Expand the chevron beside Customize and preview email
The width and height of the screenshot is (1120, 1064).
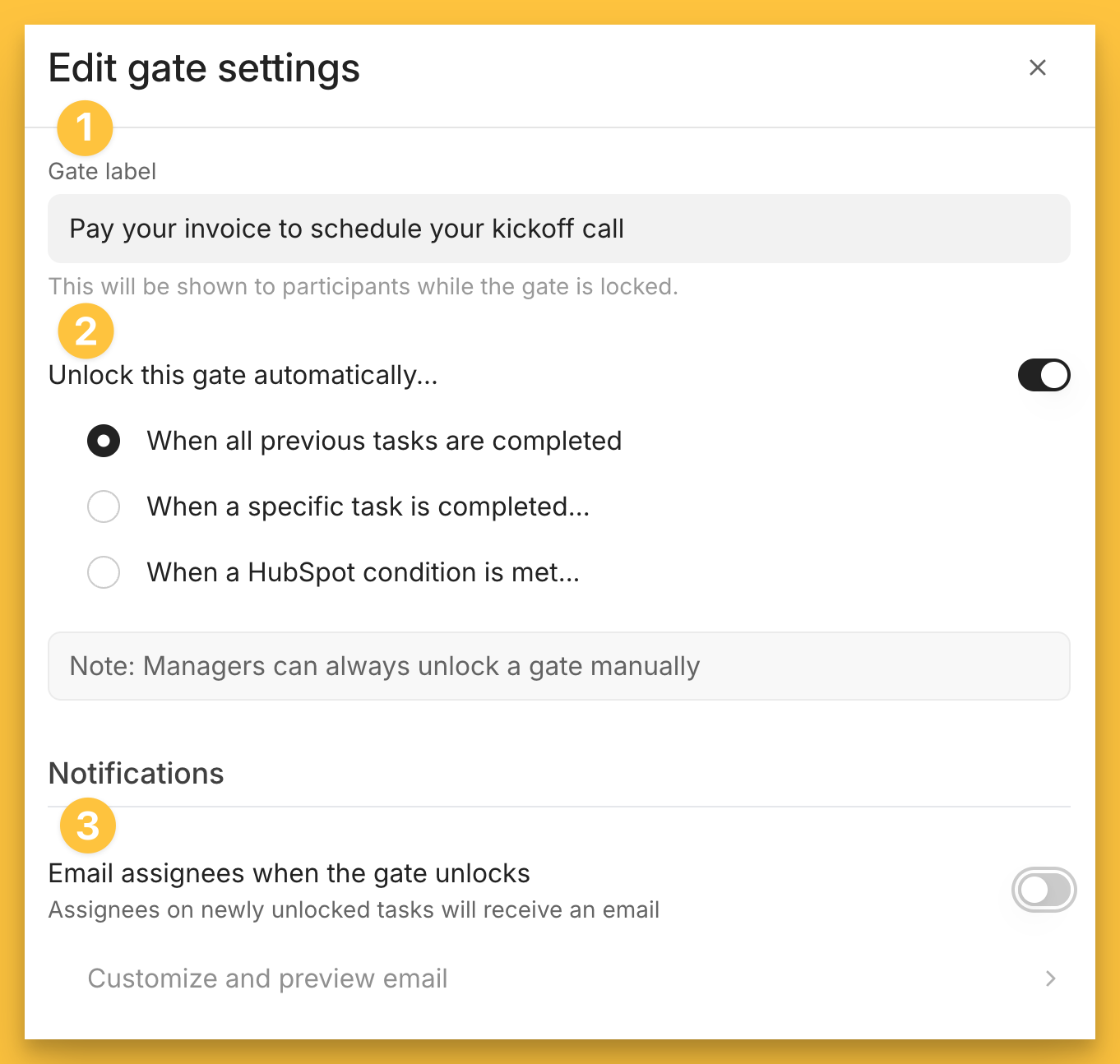(1050, 978)
